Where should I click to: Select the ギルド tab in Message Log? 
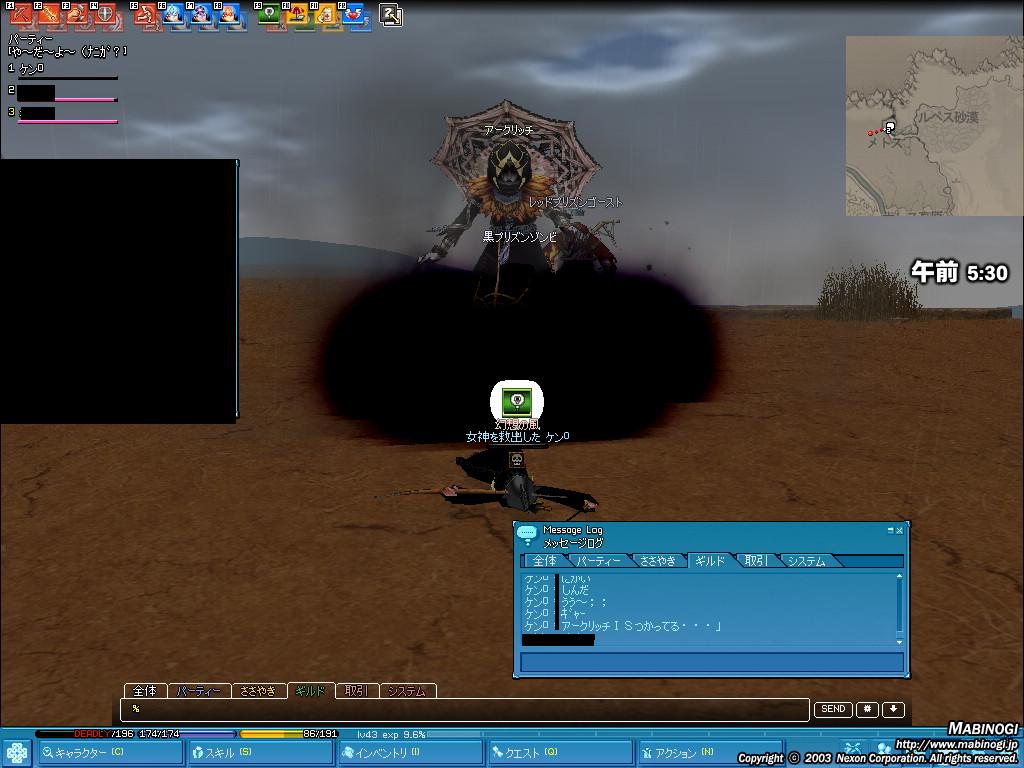coord(711,560)
